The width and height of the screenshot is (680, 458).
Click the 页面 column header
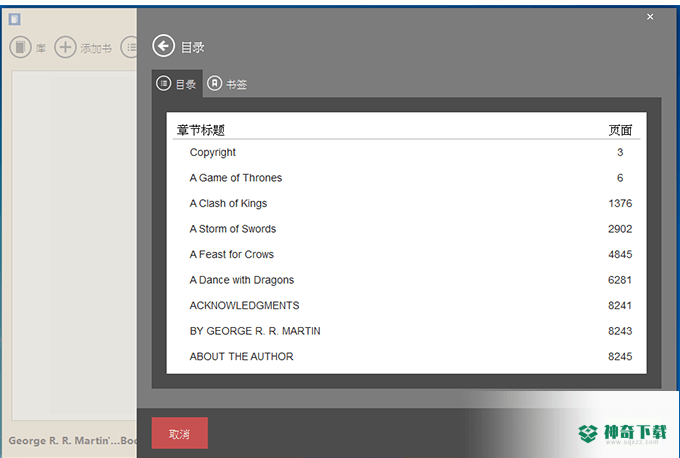[x=620, y=130]
